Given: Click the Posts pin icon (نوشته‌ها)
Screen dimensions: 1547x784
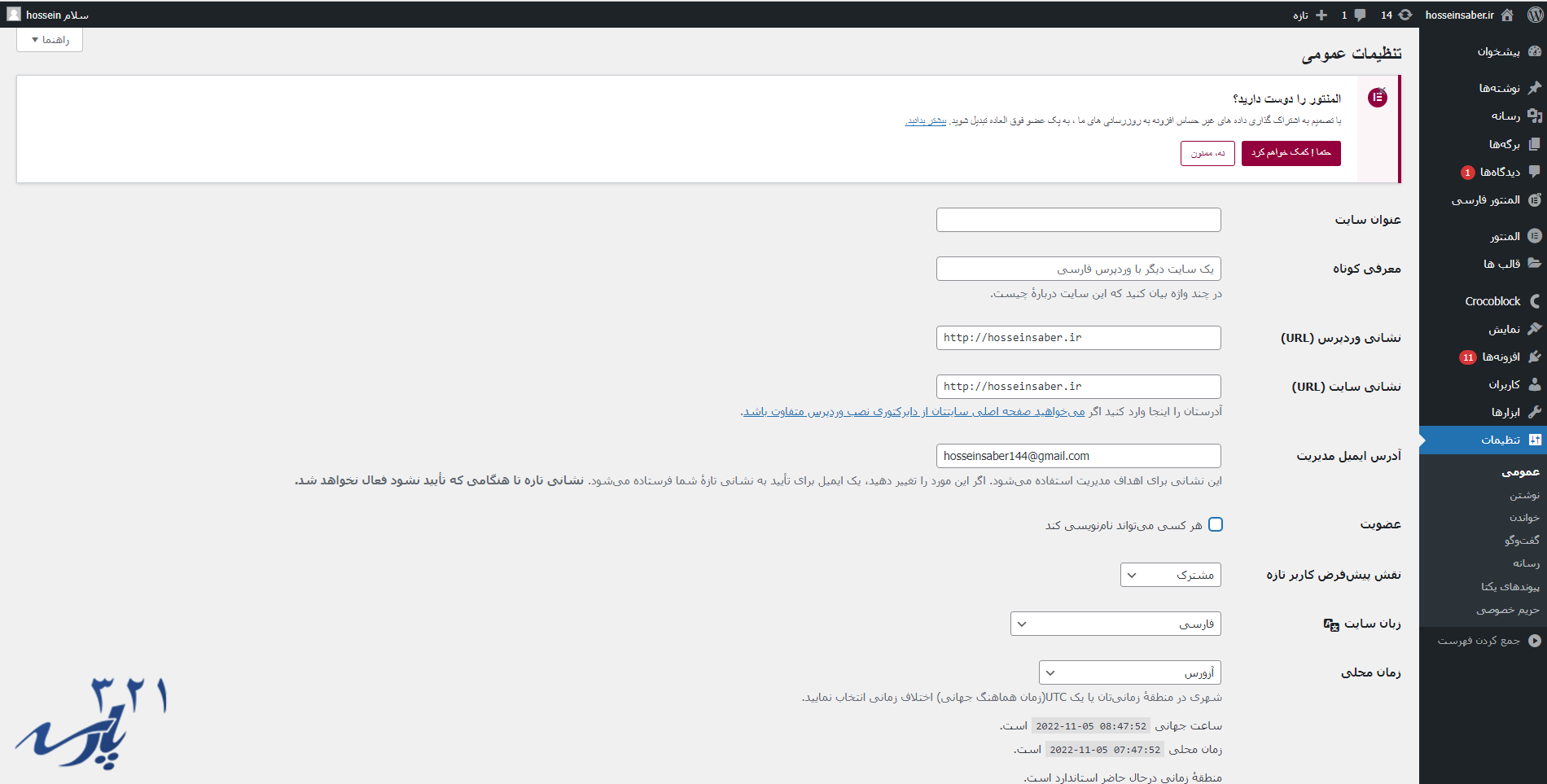Looking at the screenshot, I should pyautogui.click(x=1535, y=88).
